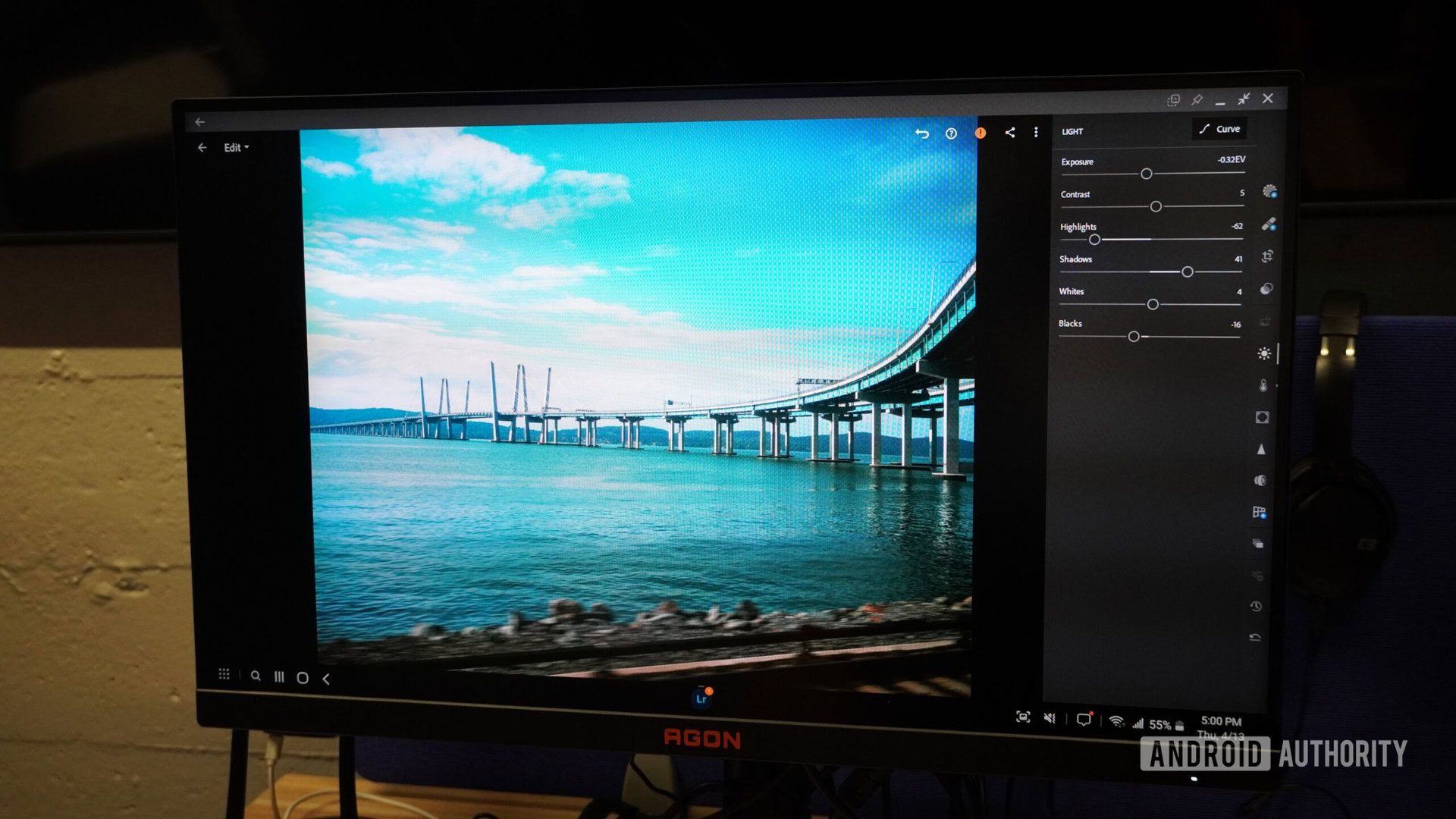The width and height of the screenshot is (1456, 819).
Task: Open the version history clock icon
Action: (1257, 606)
